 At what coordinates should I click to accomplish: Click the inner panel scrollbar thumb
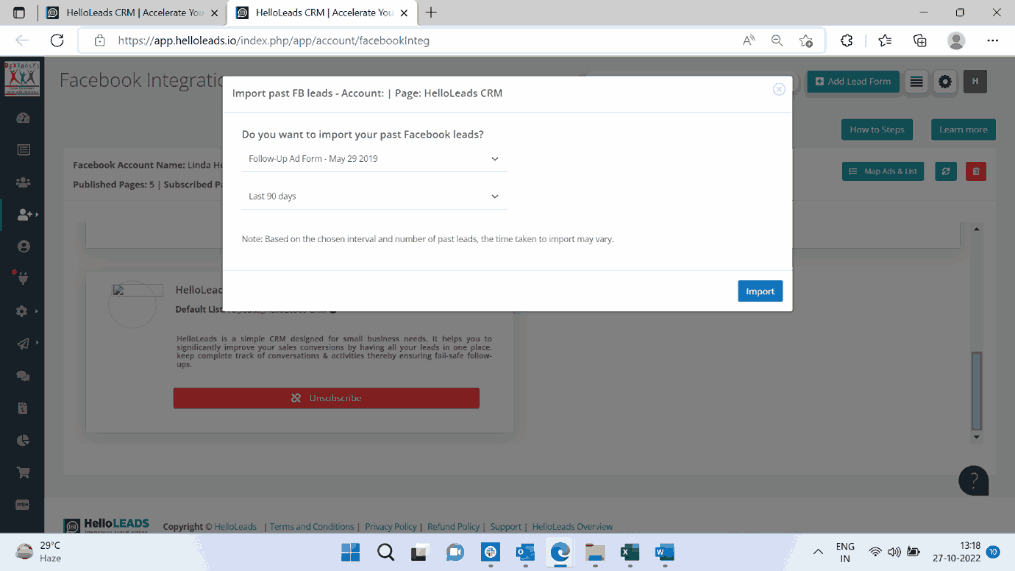[x=977, y=391]
